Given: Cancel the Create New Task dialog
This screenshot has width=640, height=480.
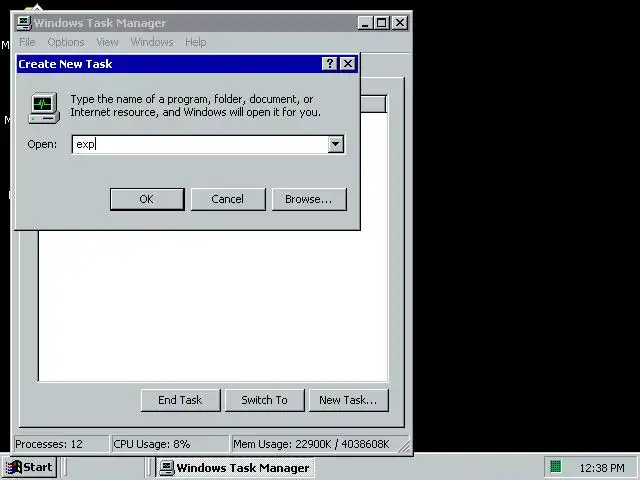Looking at the screenshot, I should 228,199.
